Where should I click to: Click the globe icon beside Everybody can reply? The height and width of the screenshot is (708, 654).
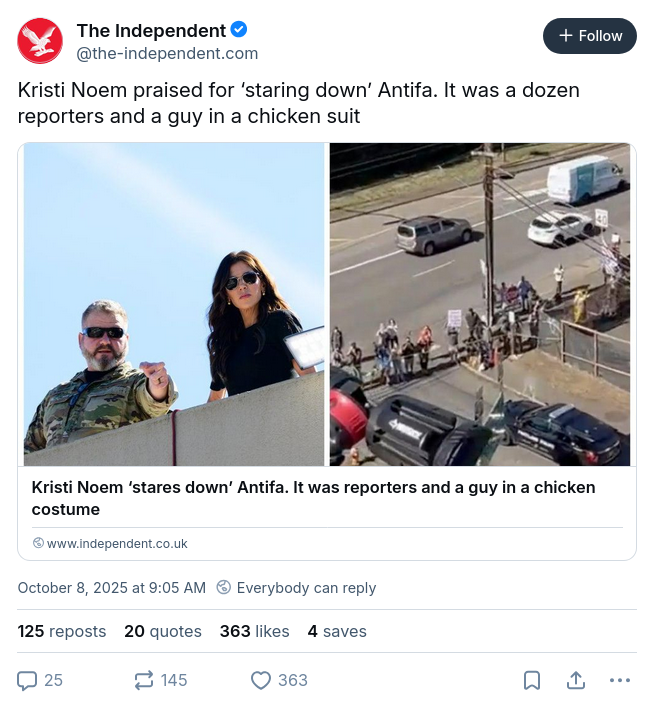pos(224,588)
